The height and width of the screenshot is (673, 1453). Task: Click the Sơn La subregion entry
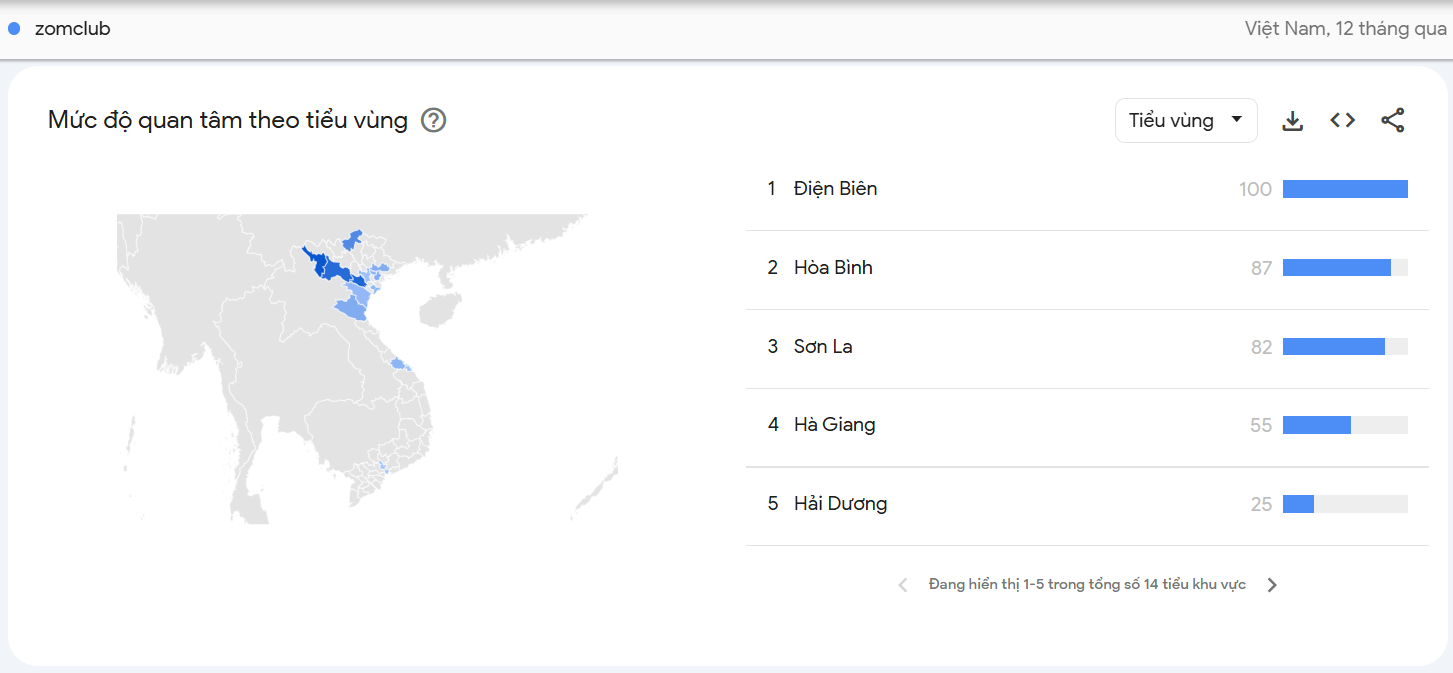point(823,347)
